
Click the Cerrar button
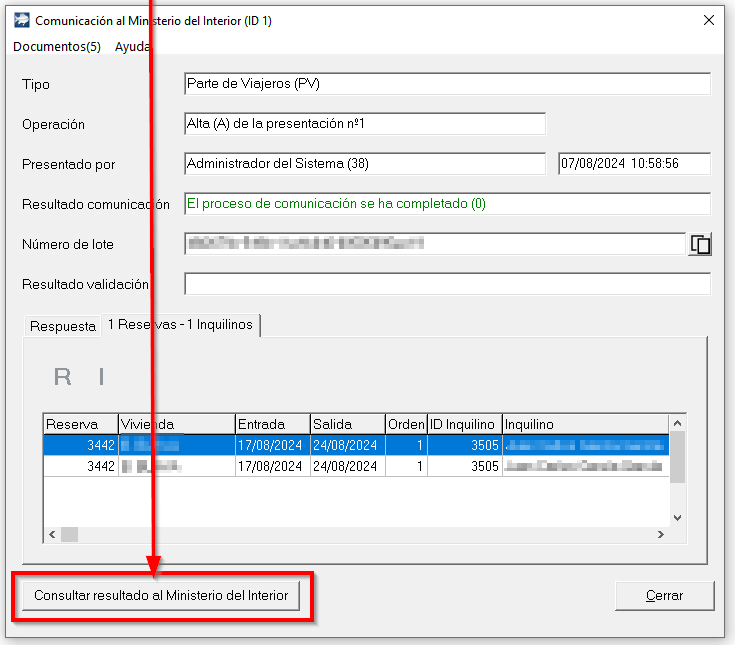pyautogui.click(x=664, y=596)
